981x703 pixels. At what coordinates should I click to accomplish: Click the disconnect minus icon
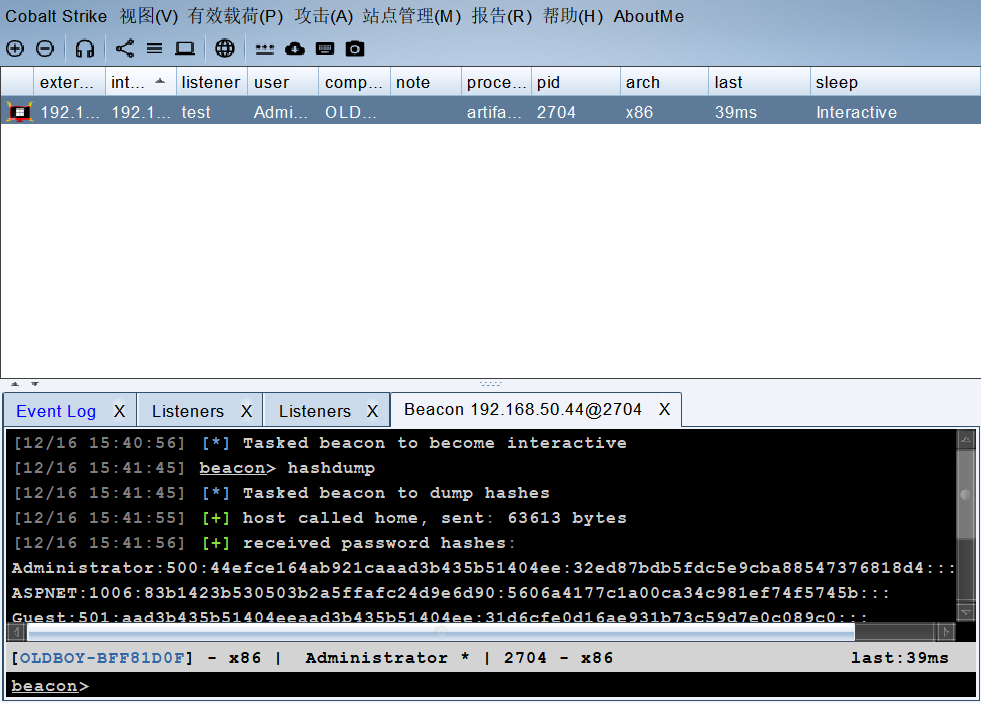[x=45, y=49]
